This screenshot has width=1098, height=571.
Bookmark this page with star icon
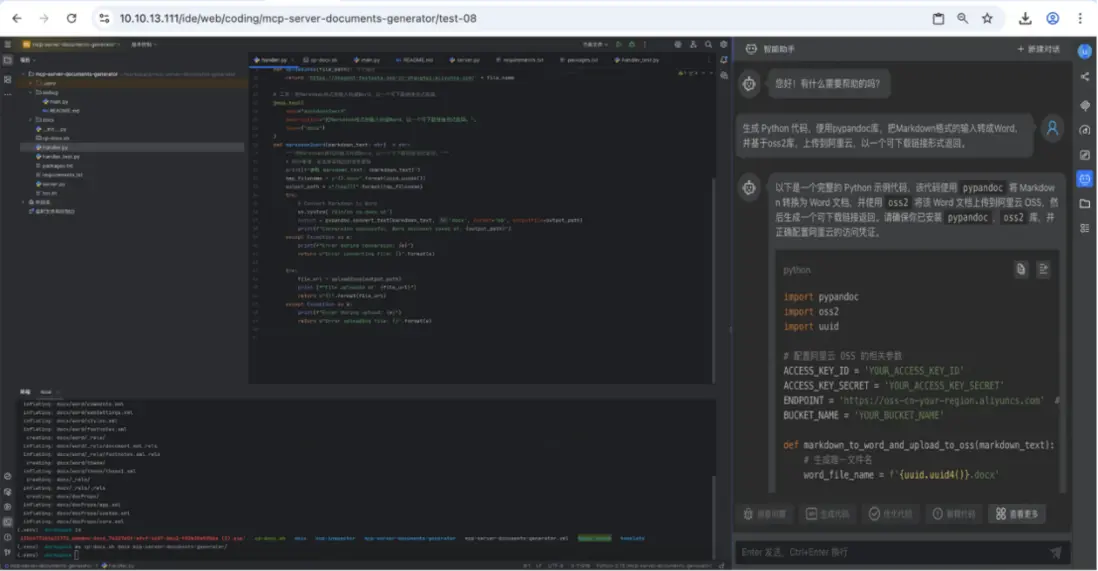point(987,18)
